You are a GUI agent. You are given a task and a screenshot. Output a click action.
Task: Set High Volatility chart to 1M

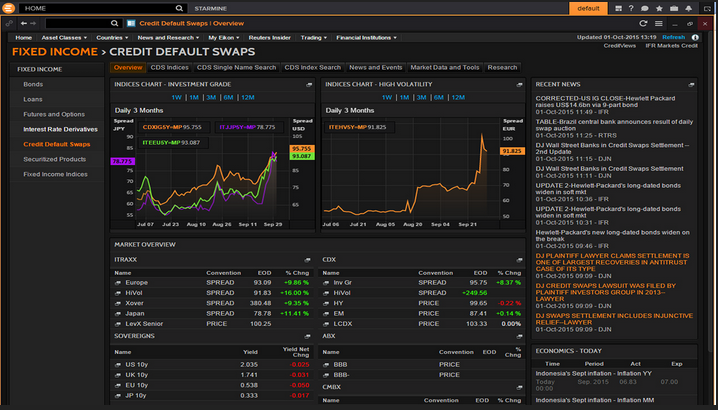(x=404, y=98)
